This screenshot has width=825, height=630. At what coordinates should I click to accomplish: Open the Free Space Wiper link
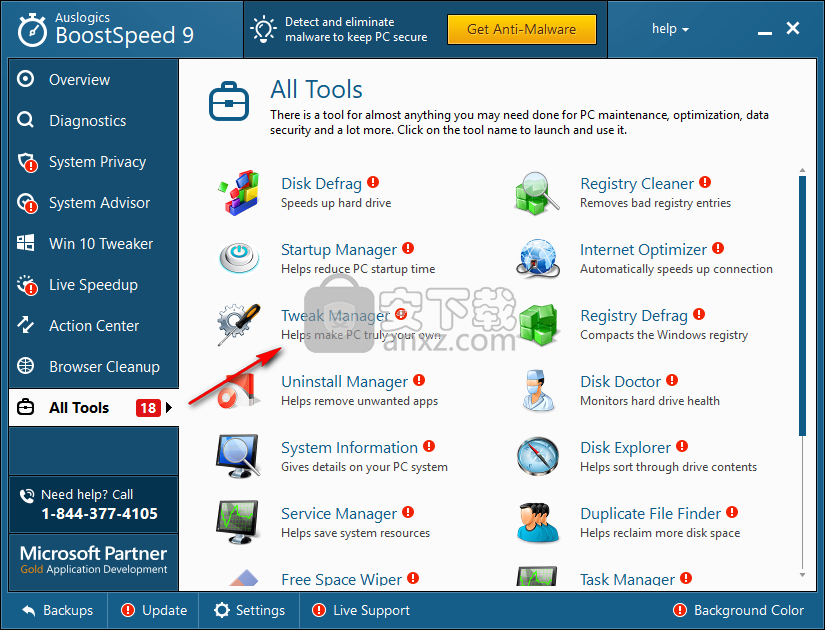click(x=341, y=579)
